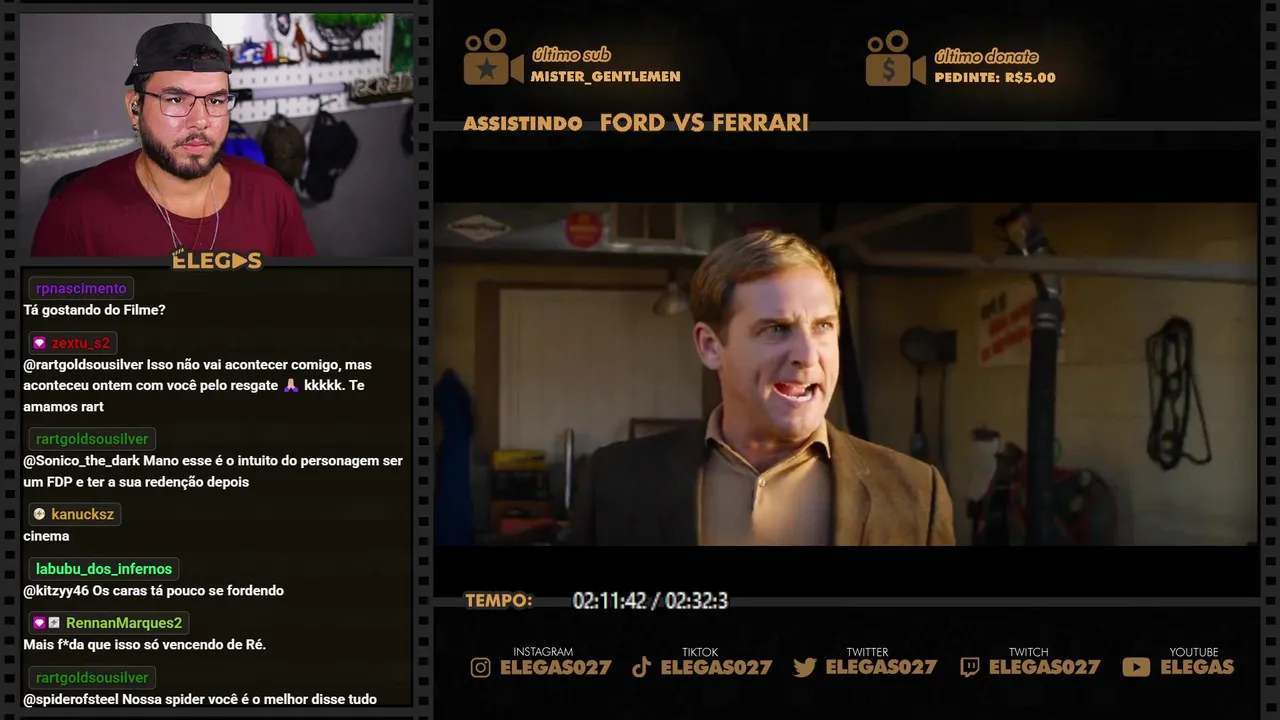Click TikTok handle ELEGAS027
Viewport: 1280px width, 720px height.
(x=717, y=668)
